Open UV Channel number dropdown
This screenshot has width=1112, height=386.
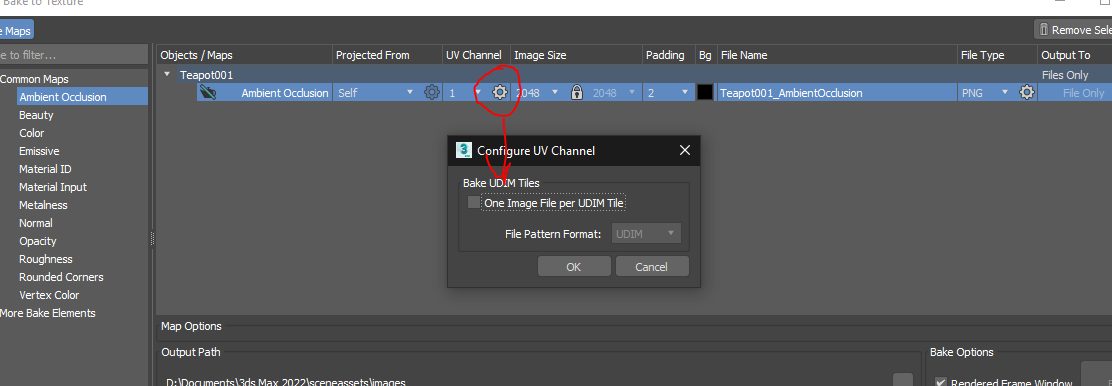(478, 92)
